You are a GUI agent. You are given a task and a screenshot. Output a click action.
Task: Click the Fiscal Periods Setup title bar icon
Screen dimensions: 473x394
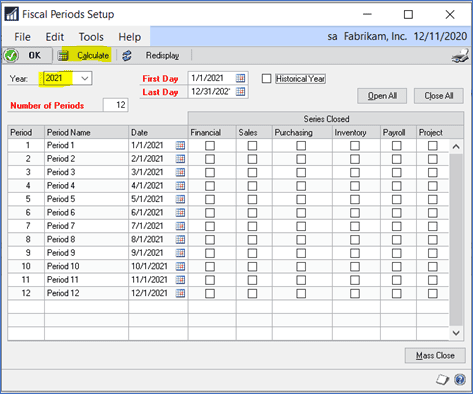click(11, 14)
